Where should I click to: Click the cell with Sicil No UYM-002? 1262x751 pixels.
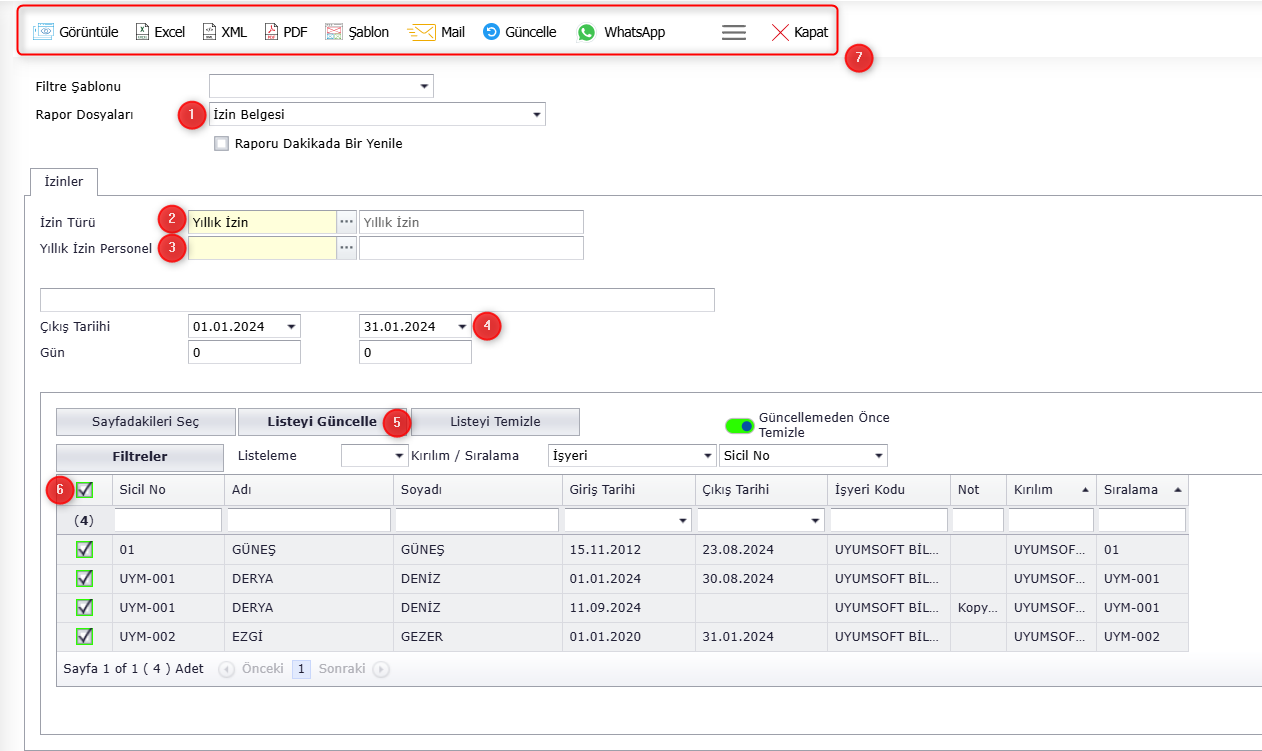[168, 637]
